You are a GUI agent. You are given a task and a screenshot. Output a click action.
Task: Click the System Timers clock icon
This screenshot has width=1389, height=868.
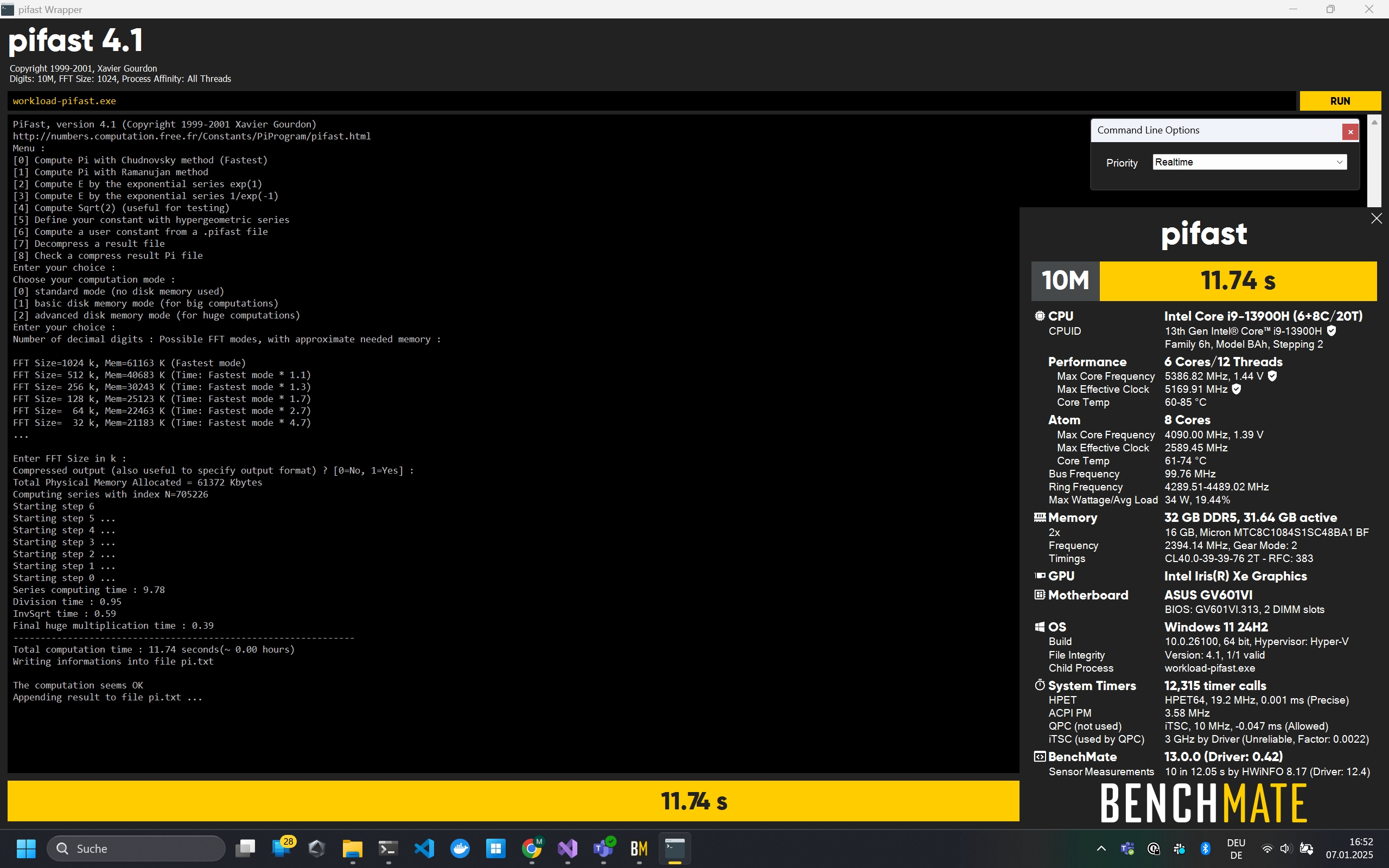(x=1040, y=685)
